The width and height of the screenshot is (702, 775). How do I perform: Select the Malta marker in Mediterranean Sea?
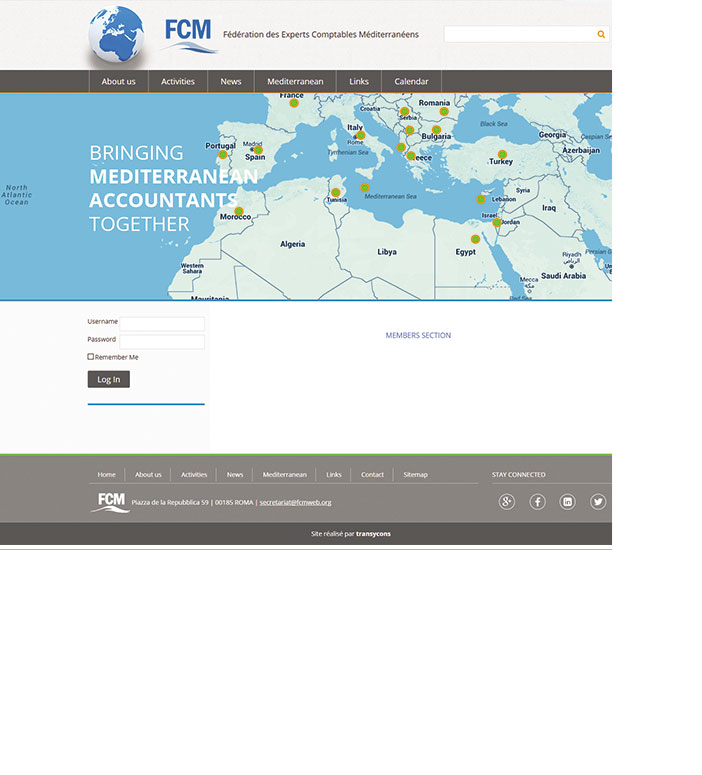(365, 188)
